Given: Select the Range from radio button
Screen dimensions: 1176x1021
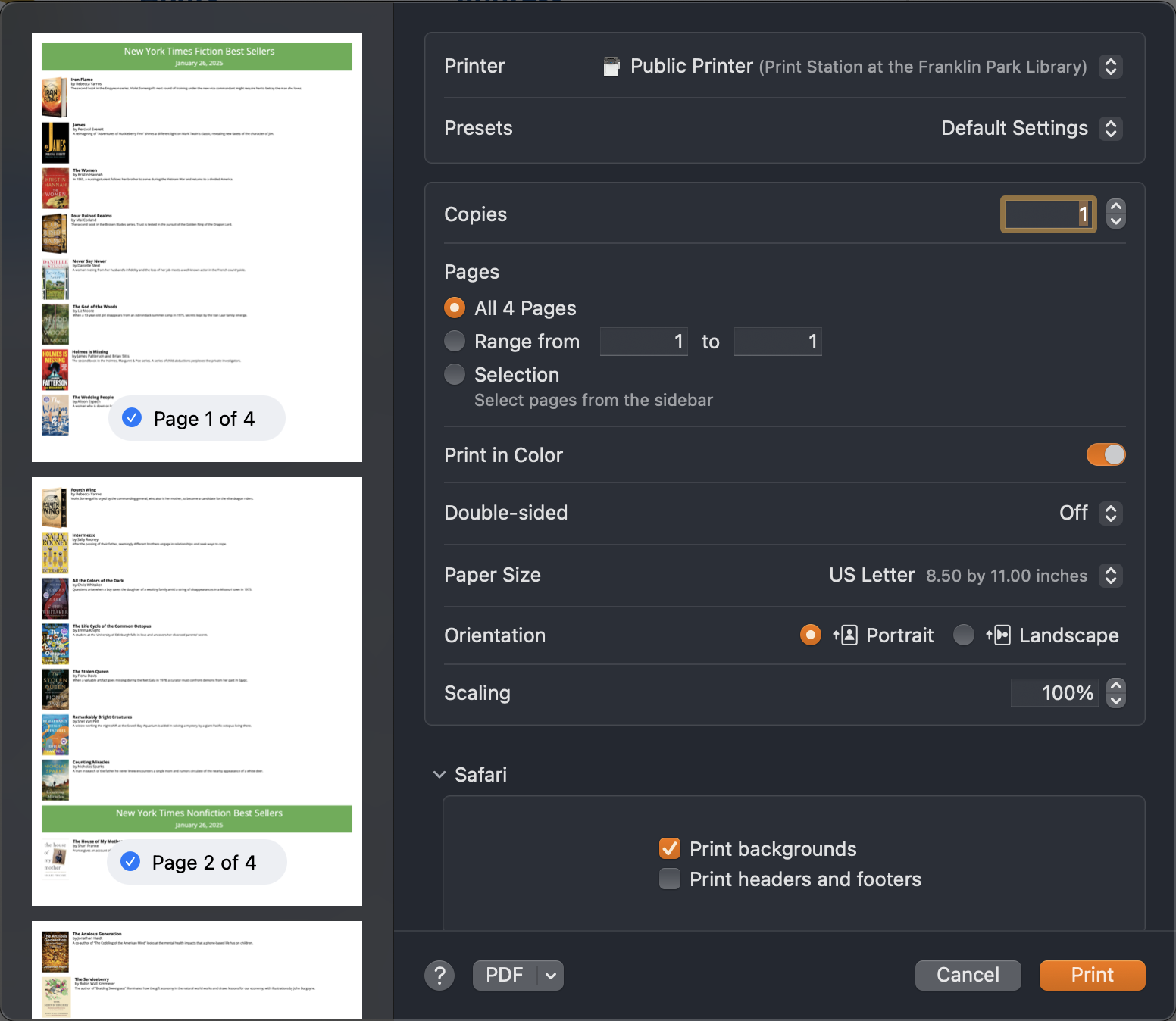Looking at the screenshot, I should (455, 342).
